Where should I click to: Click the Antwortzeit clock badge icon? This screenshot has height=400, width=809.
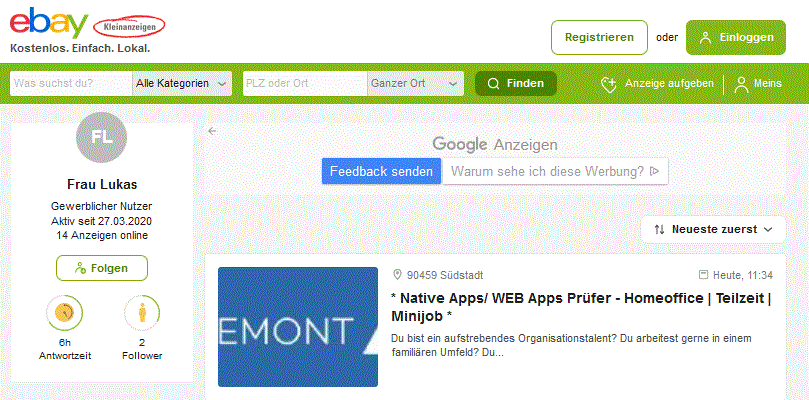pos(64,313)
